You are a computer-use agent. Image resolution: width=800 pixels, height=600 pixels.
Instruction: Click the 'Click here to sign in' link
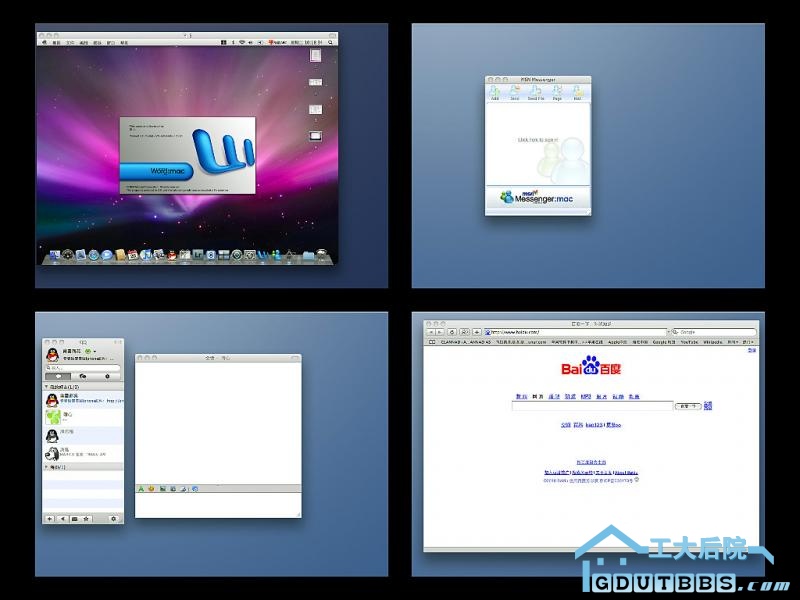pyautogui.click(x=538, y=140)
